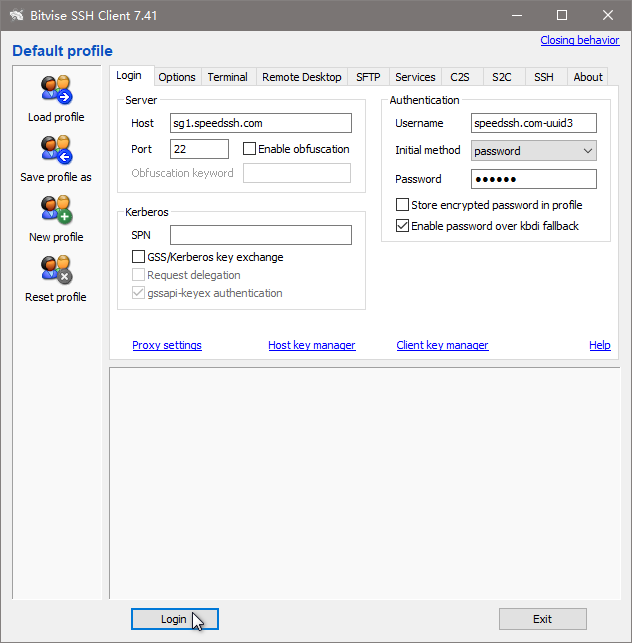The height and width of the screenshot is (643, 632).
Task: Uncheck Enable password over kbdi fallback
Action: (402, 226)
